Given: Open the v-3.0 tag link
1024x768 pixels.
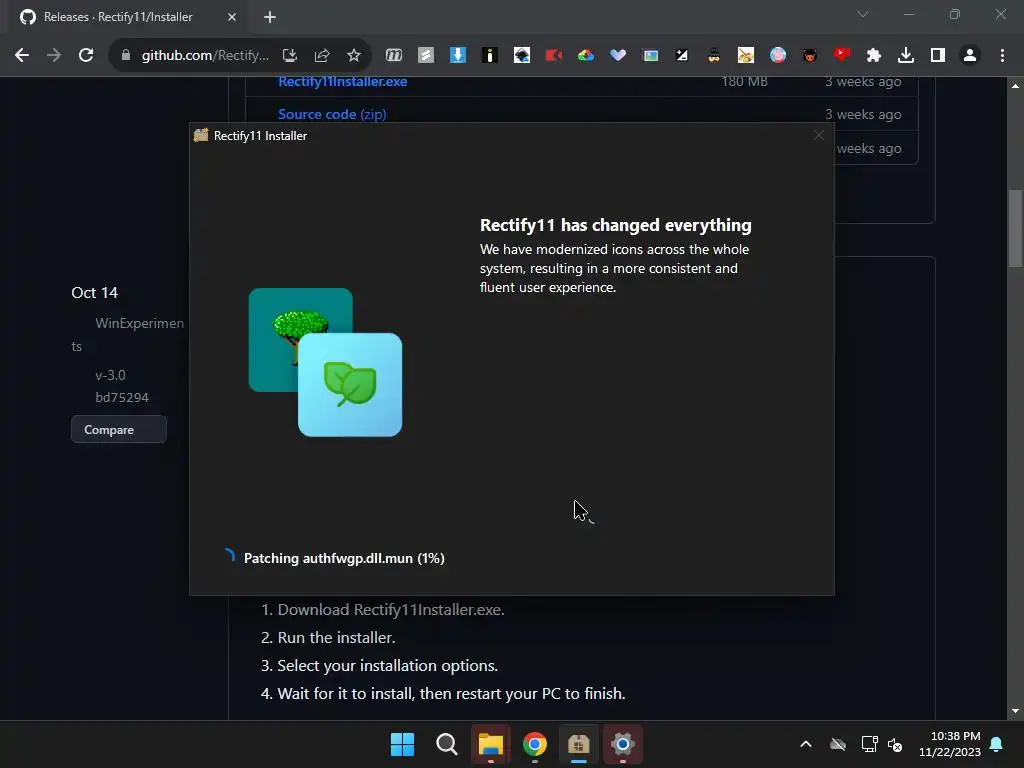Looking at the screenshot, I should pos(110,376).
